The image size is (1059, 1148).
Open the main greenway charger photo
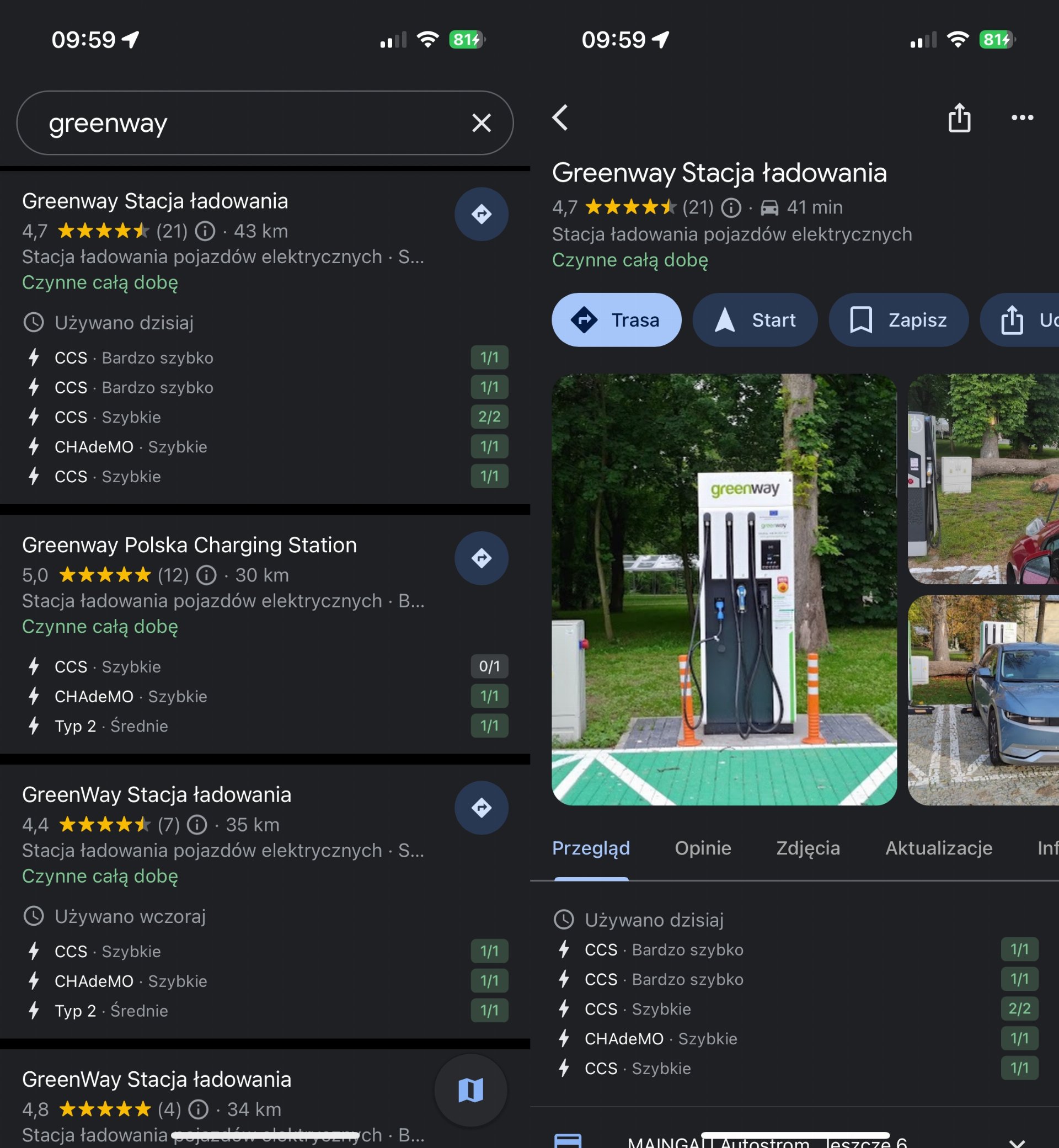724,590
